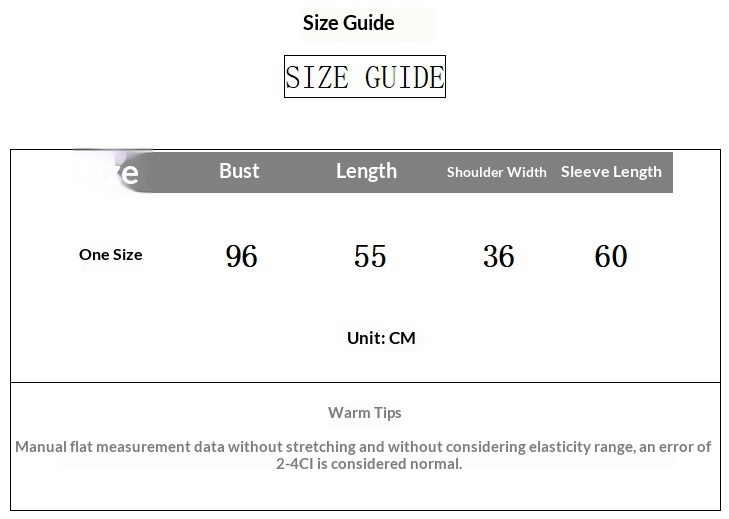Choose the Shoulder Width column header
The height and width of the screenshot is (519, 729).
(x=496, y=172)
